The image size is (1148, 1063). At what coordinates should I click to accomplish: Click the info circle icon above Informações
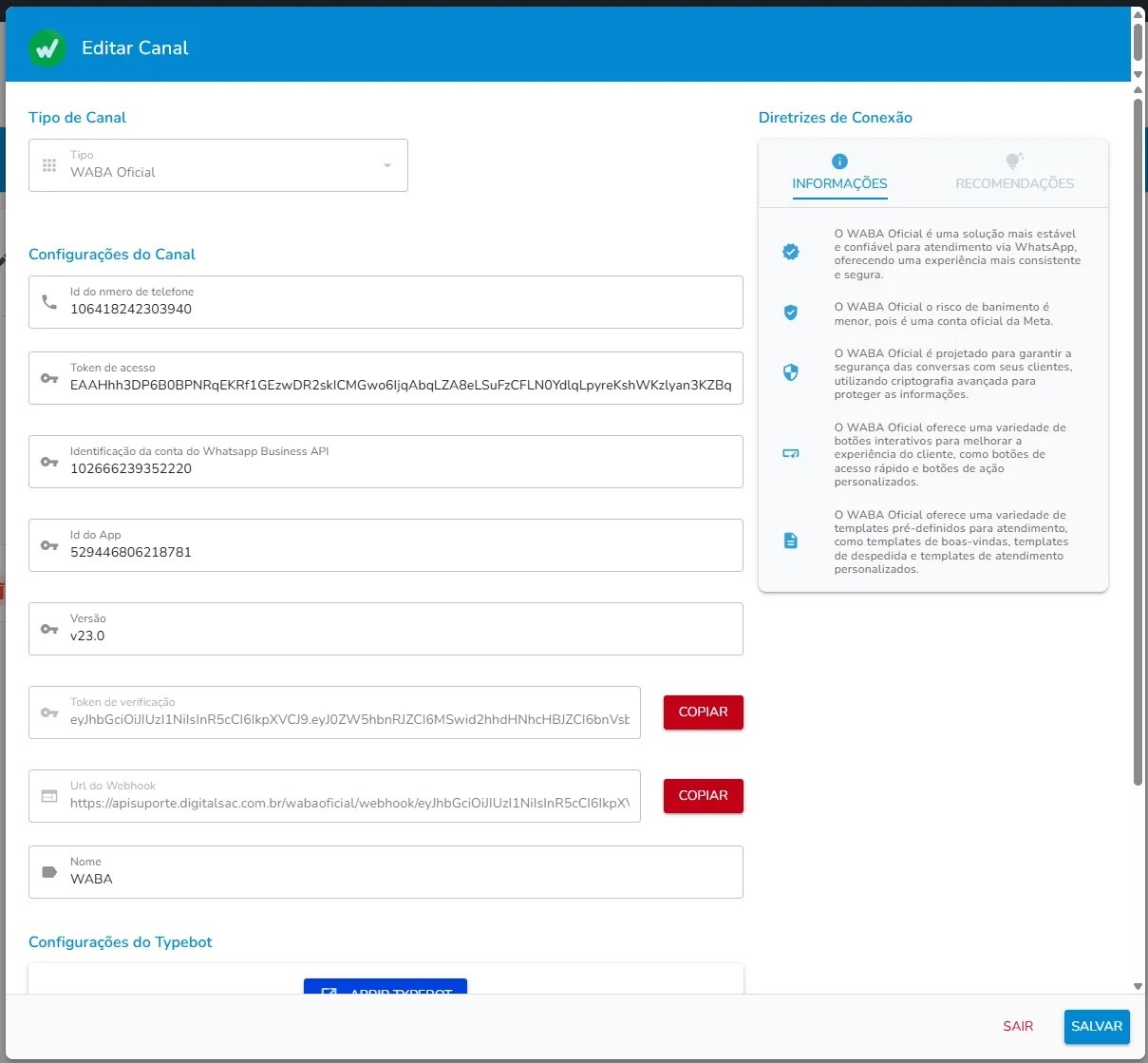(x=839, y=161)
